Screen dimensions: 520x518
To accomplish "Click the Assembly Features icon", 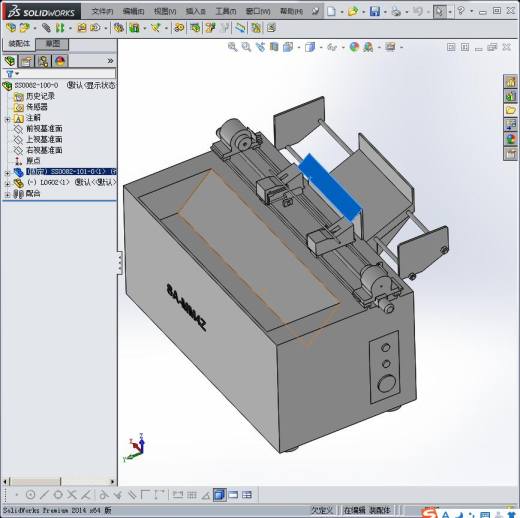I will coord(134,28).
